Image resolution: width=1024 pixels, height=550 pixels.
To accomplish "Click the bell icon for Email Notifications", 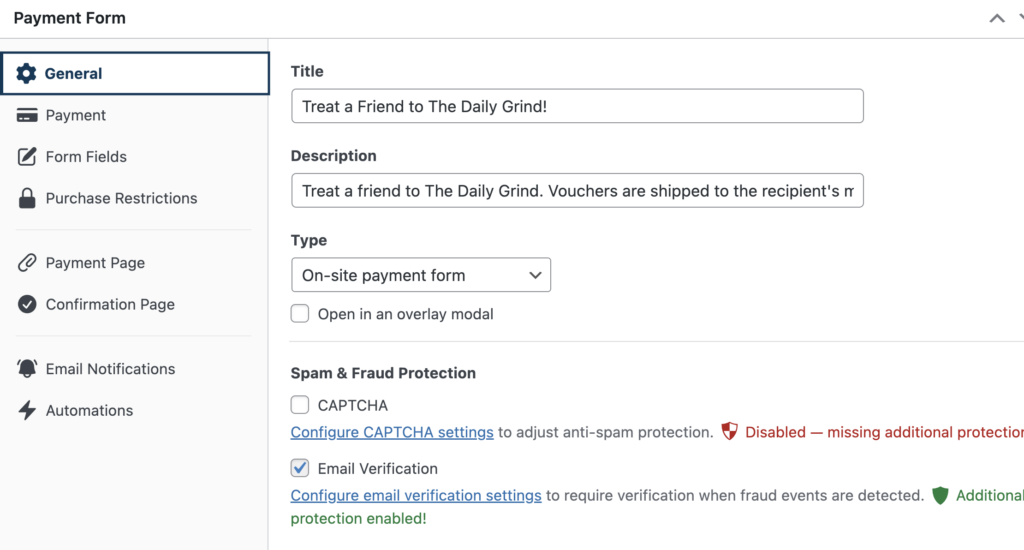I will (x=27, y=369).
